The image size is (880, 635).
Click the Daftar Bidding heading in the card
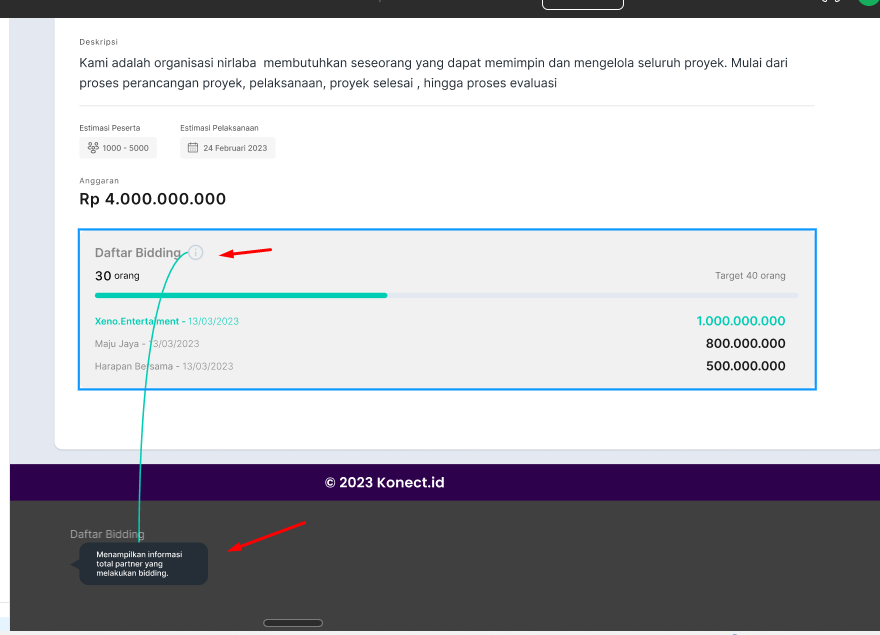tap(138, 253)
